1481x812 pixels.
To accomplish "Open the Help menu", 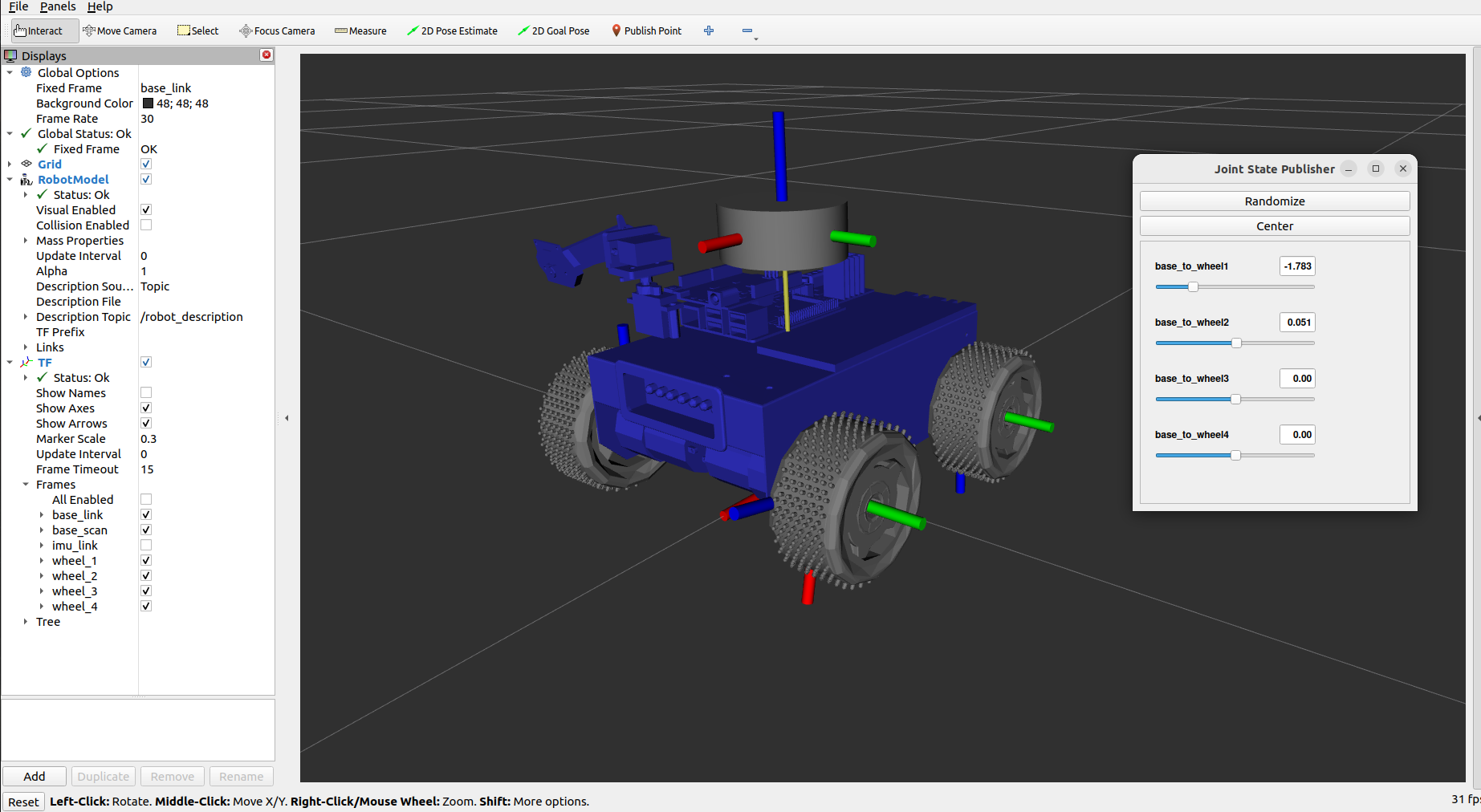I will (x=100, y=6).
